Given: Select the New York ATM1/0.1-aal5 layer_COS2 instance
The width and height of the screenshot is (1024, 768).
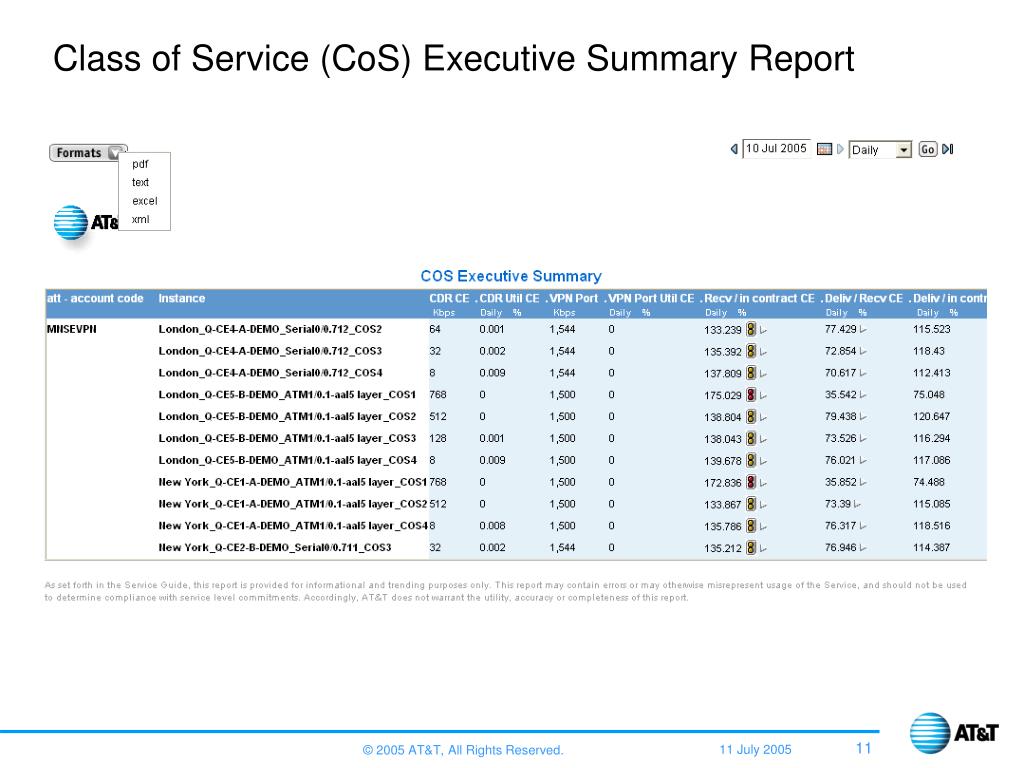Looking at the screenshot, I should (293, 504).
